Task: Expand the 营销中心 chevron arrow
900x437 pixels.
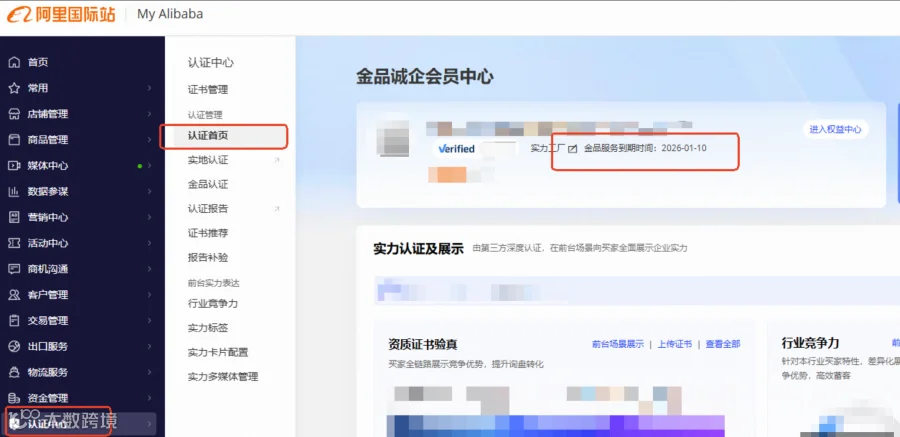Action: point(149,217)
